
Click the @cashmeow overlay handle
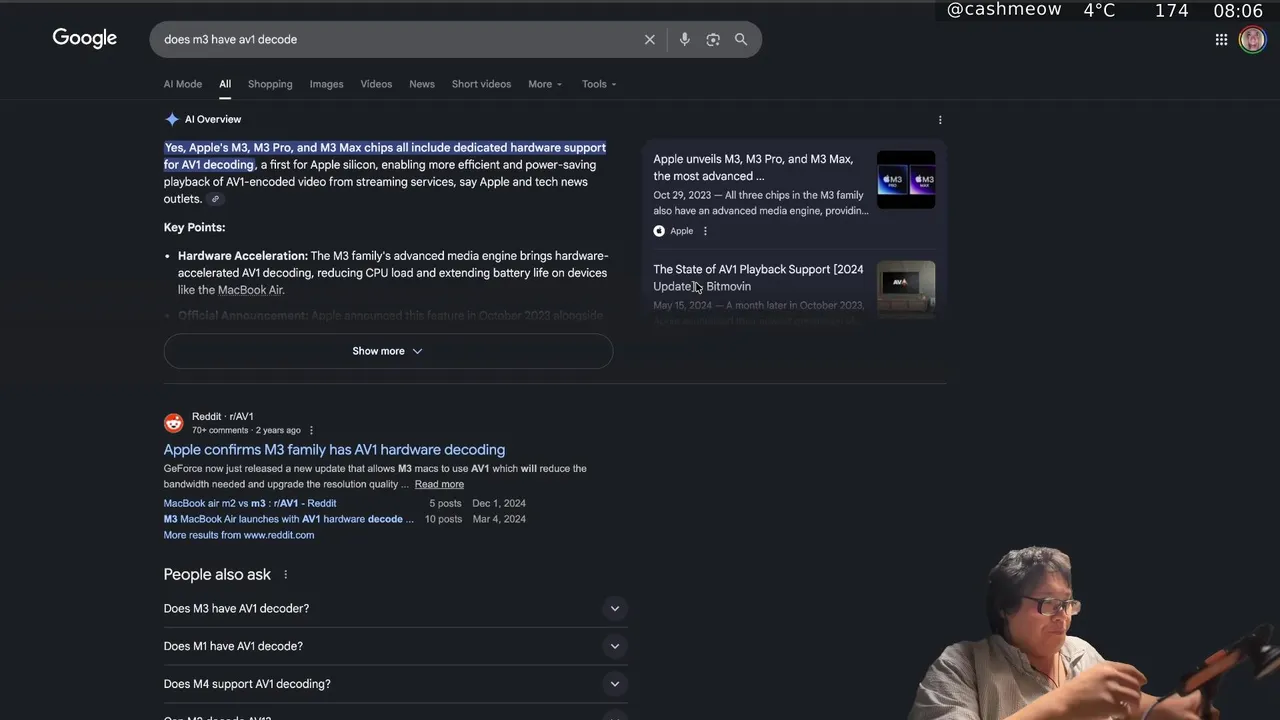tap(1004, 10)
